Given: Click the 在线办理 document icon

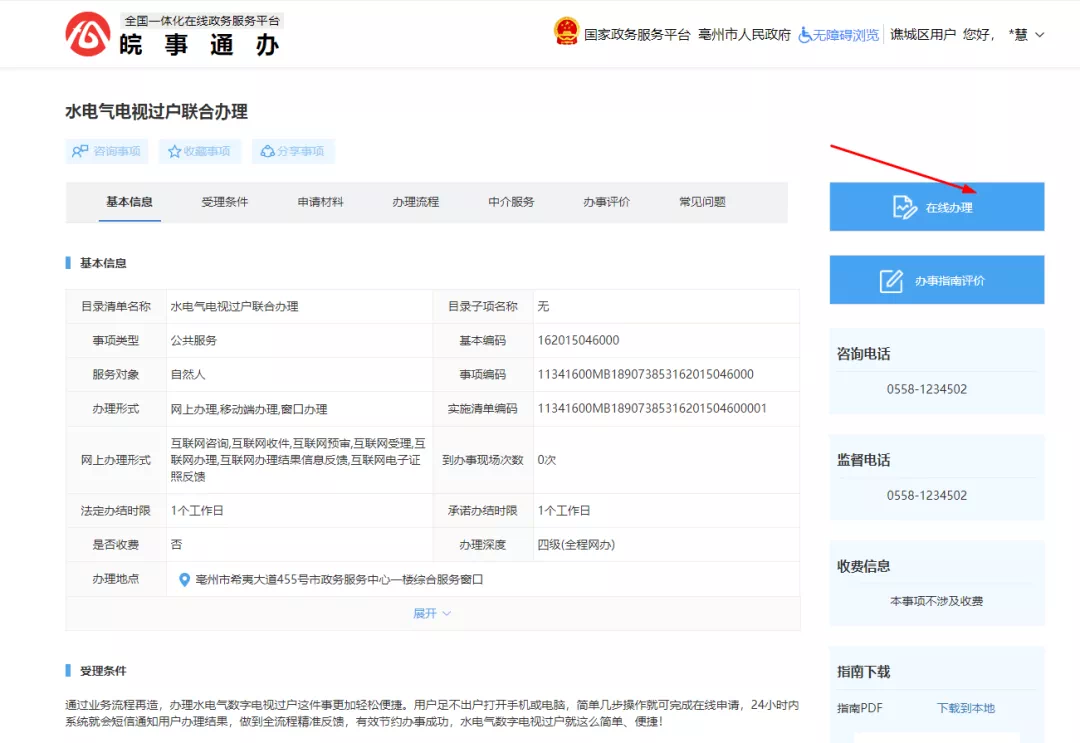Looking at the screenshot, I should coord(904,207).
